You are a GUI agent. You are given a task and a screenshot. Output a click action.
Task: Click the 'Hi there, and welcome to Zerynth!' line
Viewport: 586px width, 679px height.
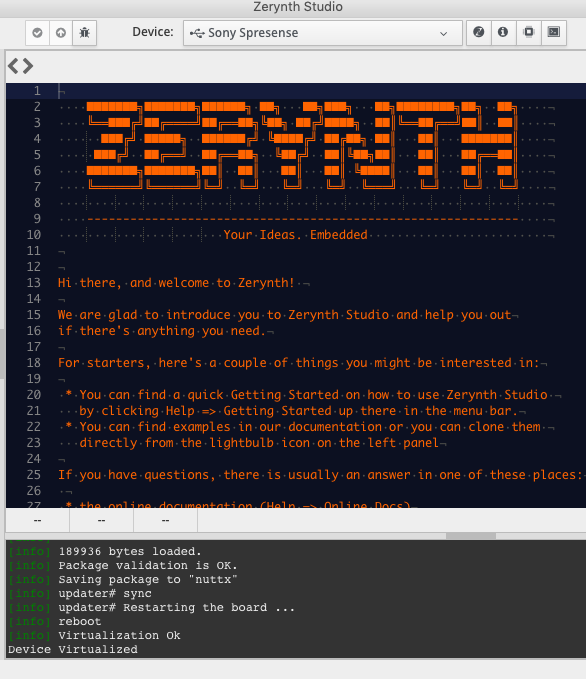[176, 283]
